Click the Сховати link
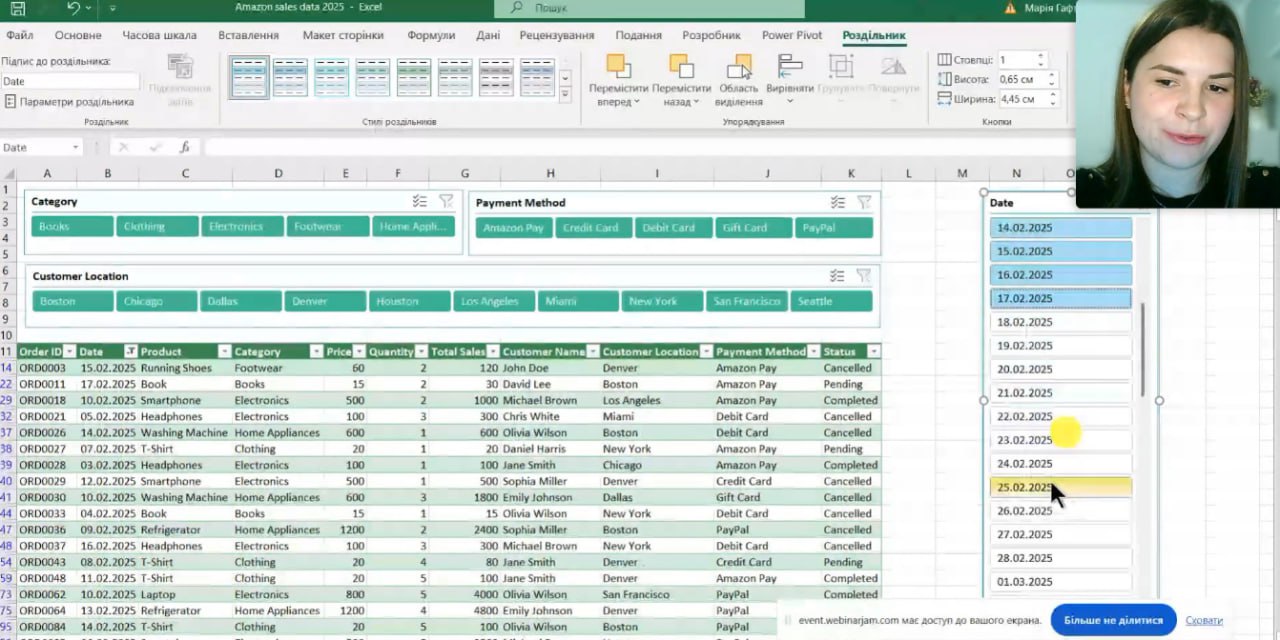1280x640 pixels. [x=1204, y=620]
